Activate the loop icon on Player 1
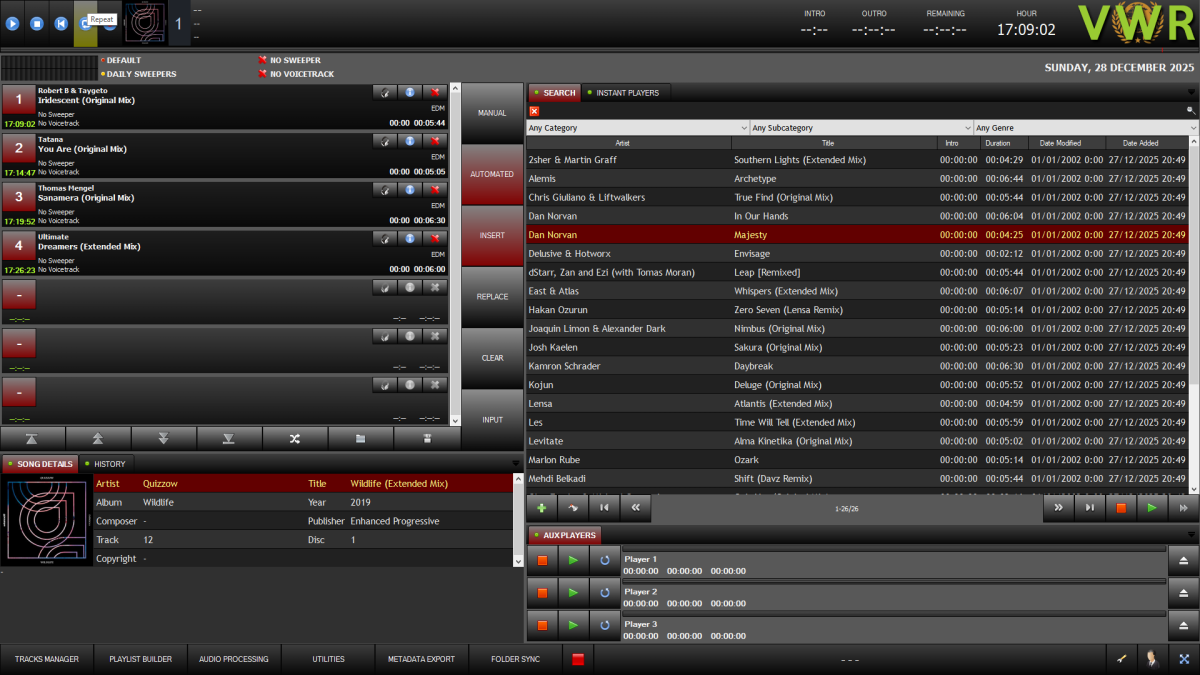The image size is (1200, 675). point(603,560)
